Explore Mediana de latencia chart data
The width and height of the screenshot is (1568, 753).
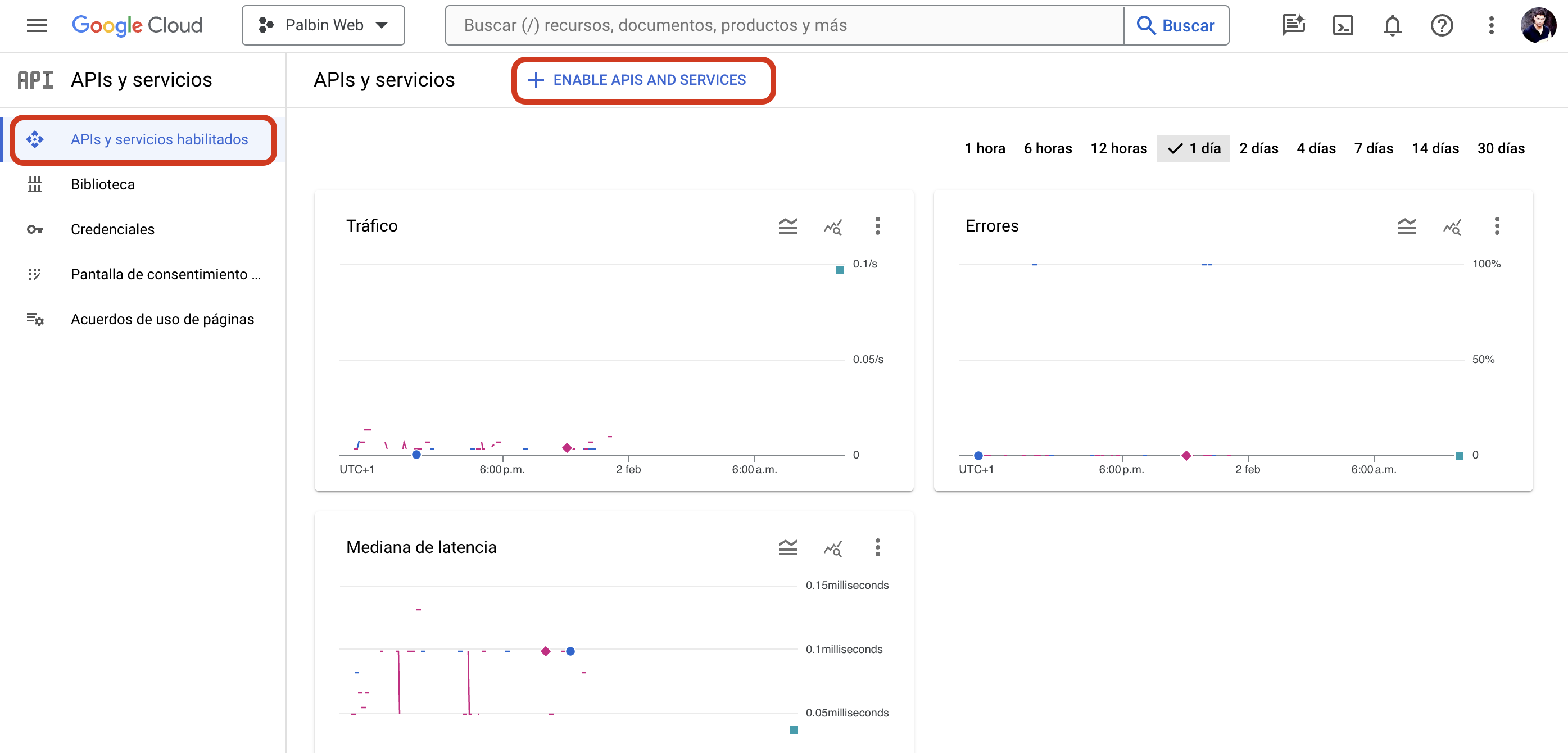[x=833, y=548]
